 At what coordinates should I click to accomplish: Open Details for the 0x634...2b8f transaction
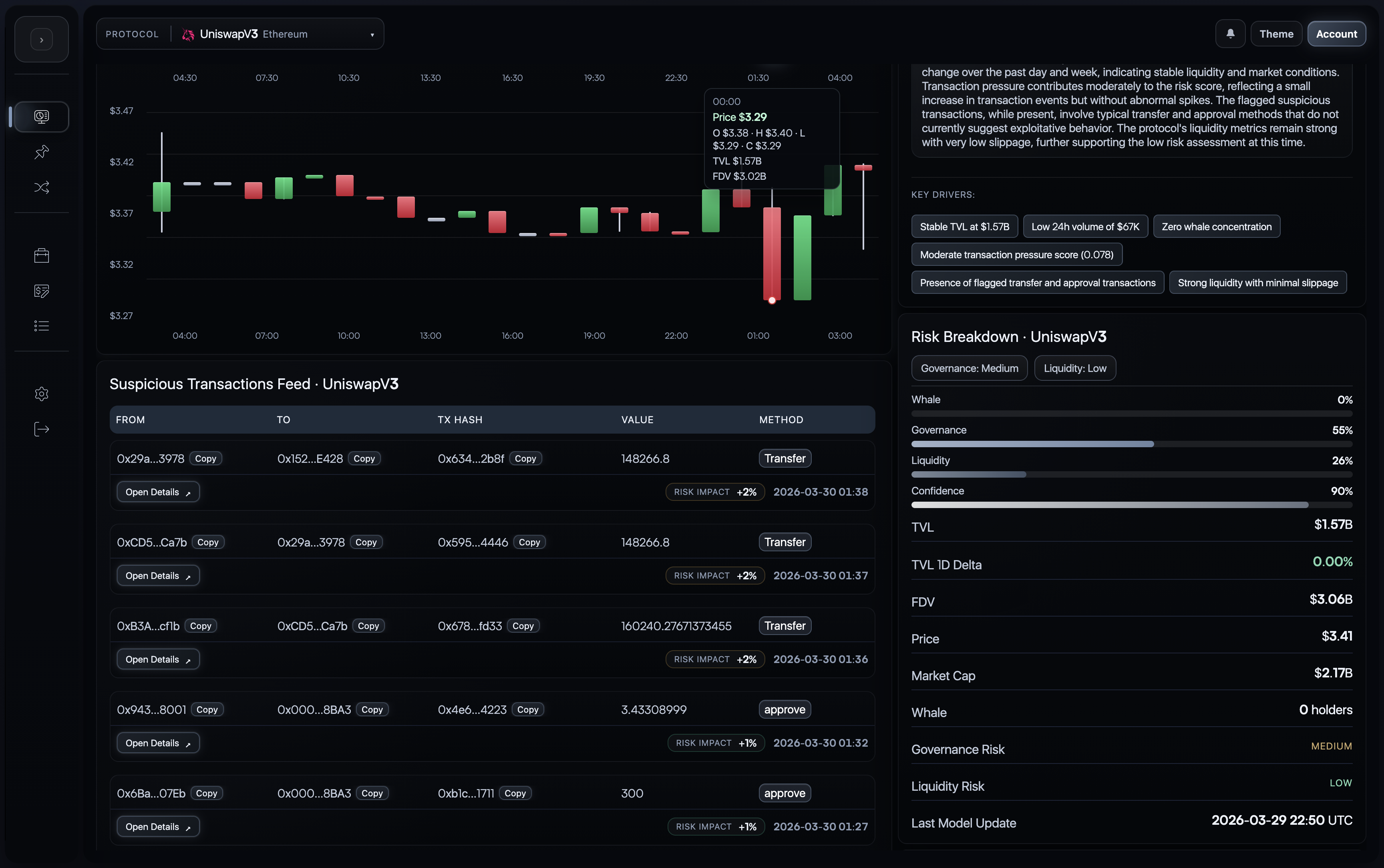158,492
